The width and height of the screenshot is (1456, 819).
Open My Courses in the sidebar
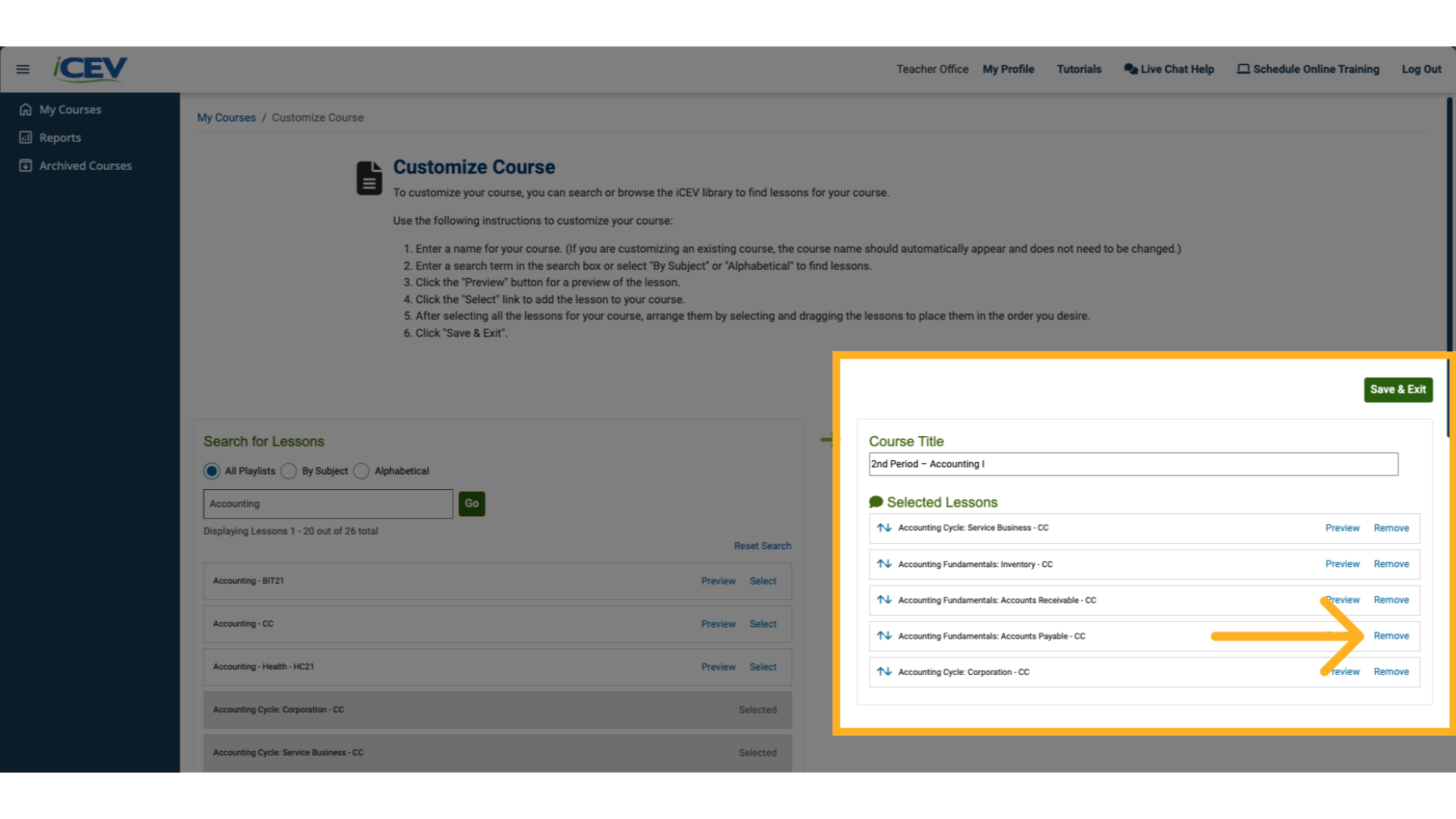coord(71,109)
